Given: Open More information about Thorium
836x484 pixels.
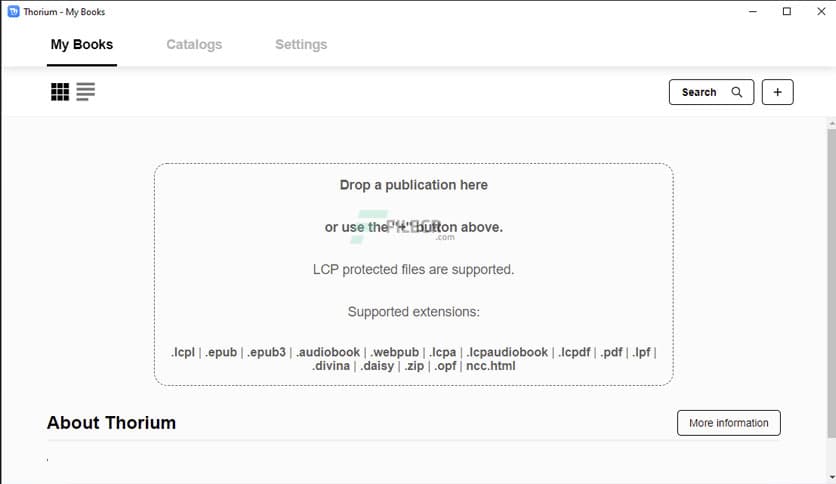Looking at the screenshot, I should coord(729,423).
